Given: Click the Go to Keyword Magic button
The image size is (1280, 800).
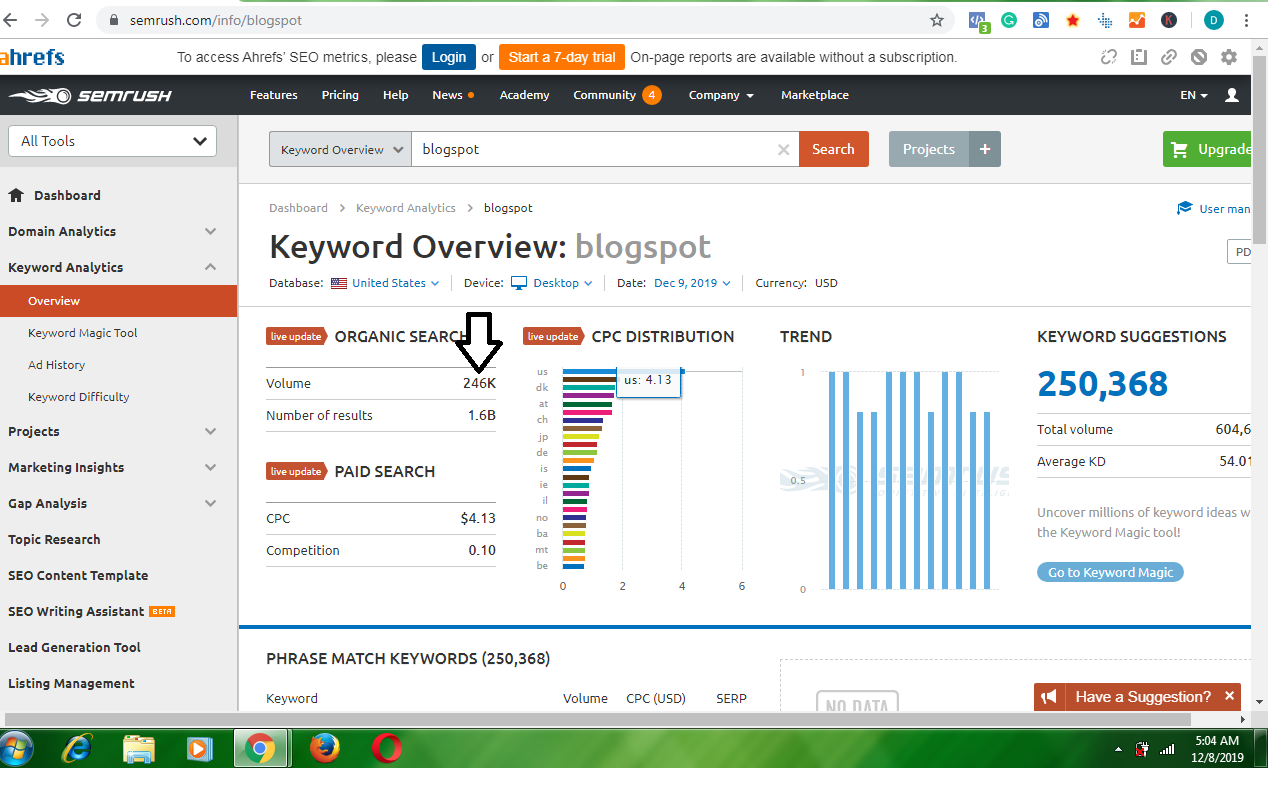Looking at the screenshot, I should pyautogui.click(x=1110, y=572).
